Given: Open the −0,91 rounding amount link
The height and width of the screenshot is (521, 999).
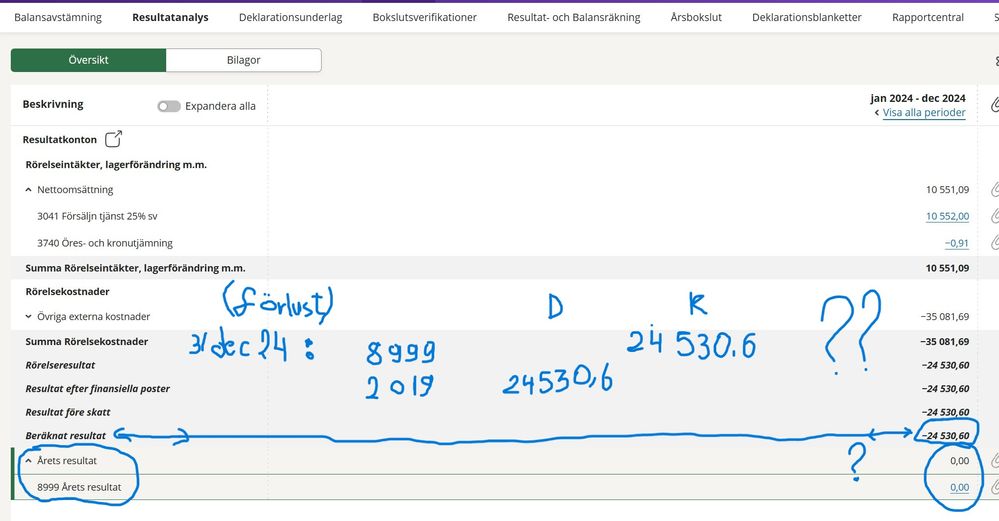Looking at the screenshot, I should [x=956, y=243].
